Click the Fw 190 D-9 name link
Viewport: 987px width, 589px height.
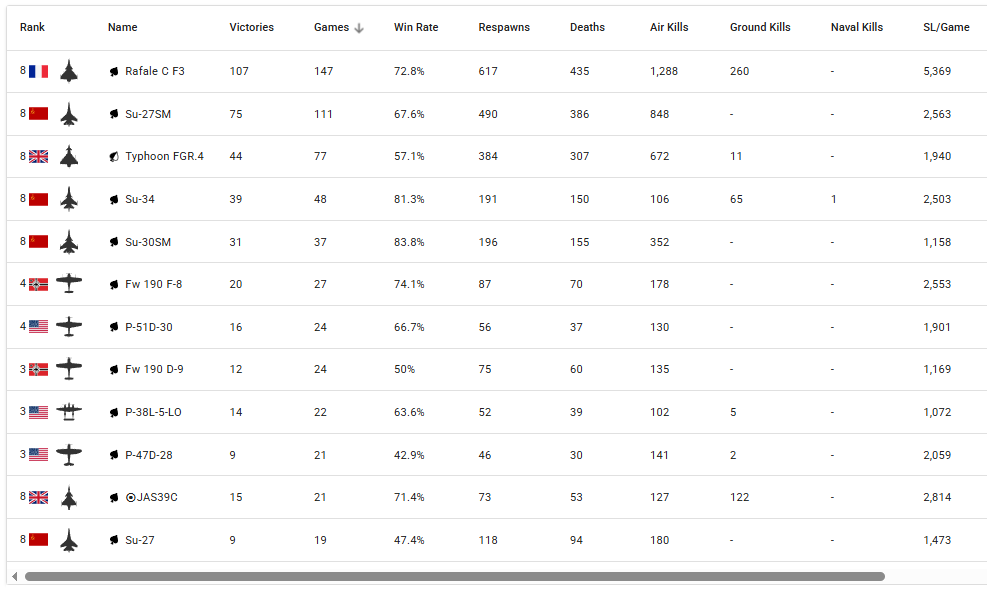pyautogui.click(x=153, y=369)
